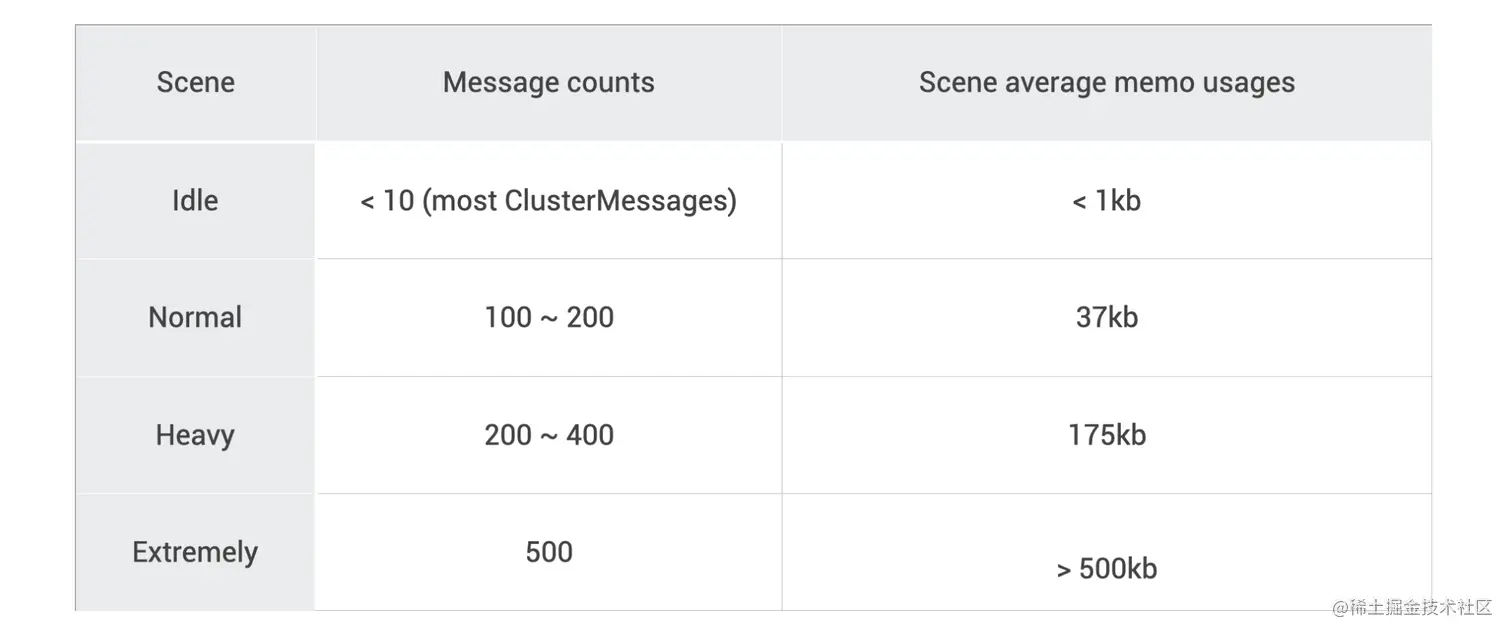Select the Normal row label
1512x637 pixels.
[x=195, y=317]
